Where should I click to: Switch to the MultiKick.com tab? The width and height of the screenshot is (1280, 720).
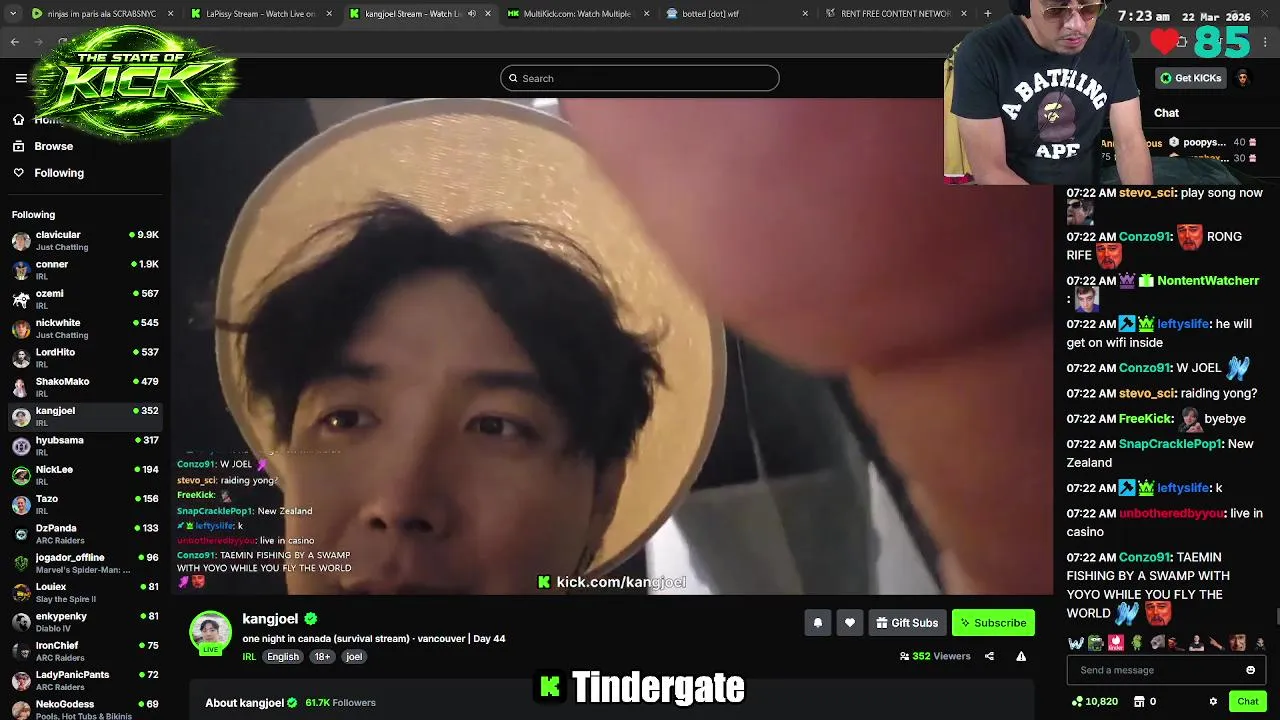click(578, 14)
